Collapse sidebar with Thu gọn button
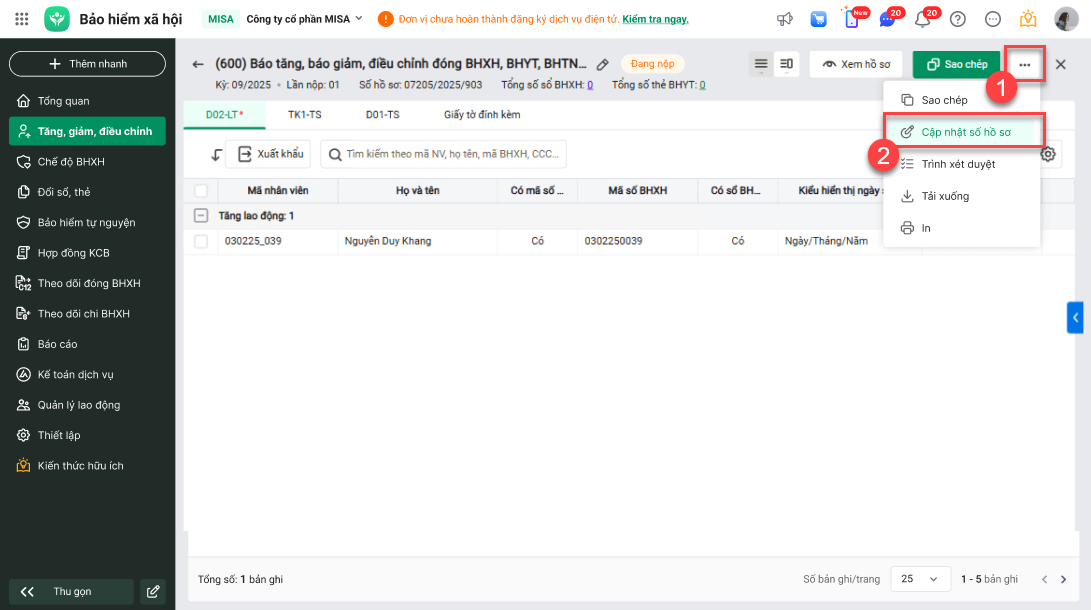The width and height of the screenshot is (1091, 610). tap(71, 592)
